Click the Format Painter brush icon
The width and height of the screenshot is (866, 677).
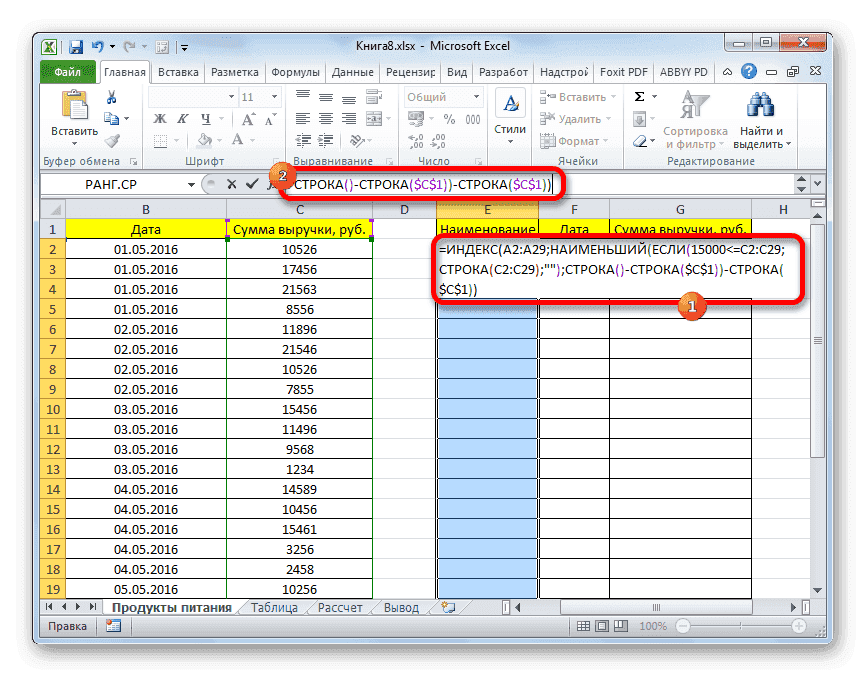114,140
